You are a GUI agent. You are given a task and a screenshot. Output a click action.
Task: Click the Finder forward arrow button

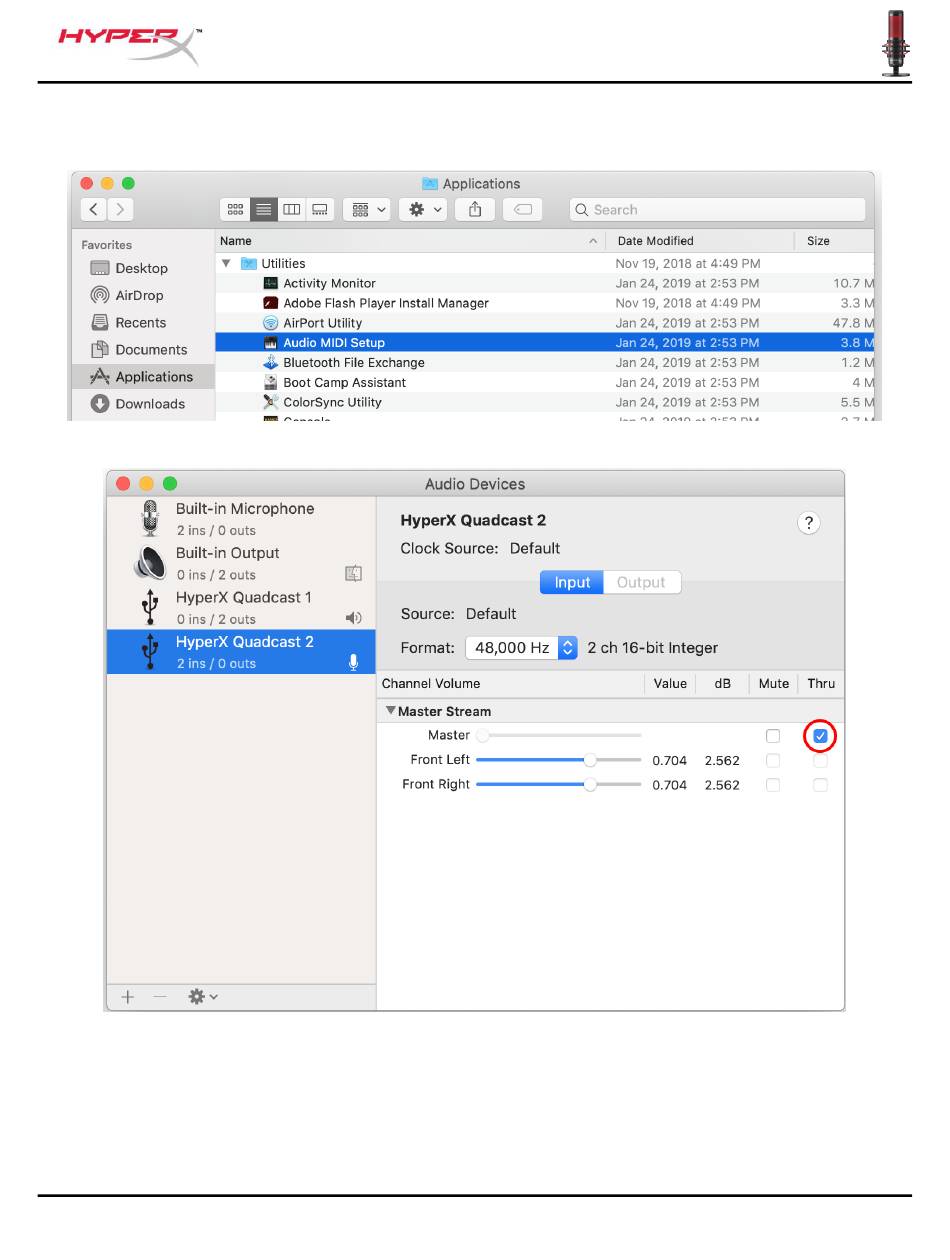(x=119, y=209)
